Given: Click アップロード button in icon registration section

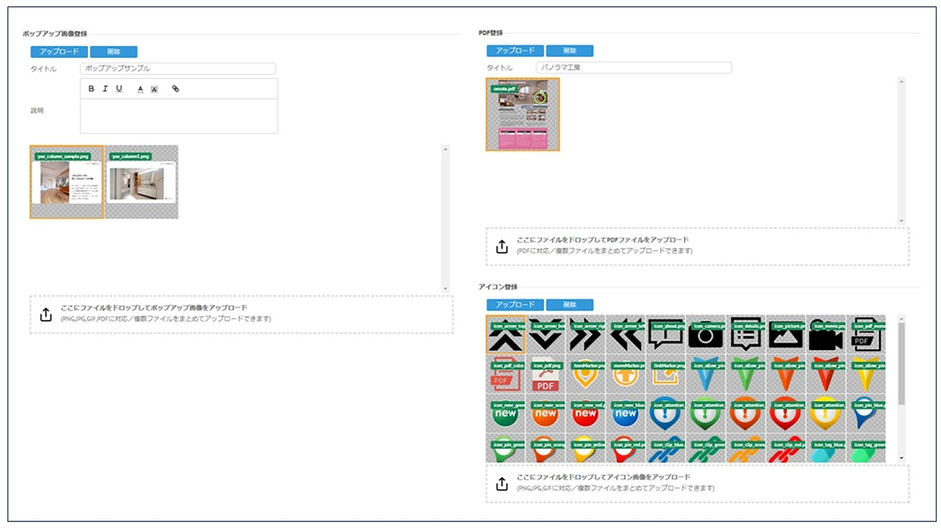Looking at the screenshot, I should tap(515, 304).
